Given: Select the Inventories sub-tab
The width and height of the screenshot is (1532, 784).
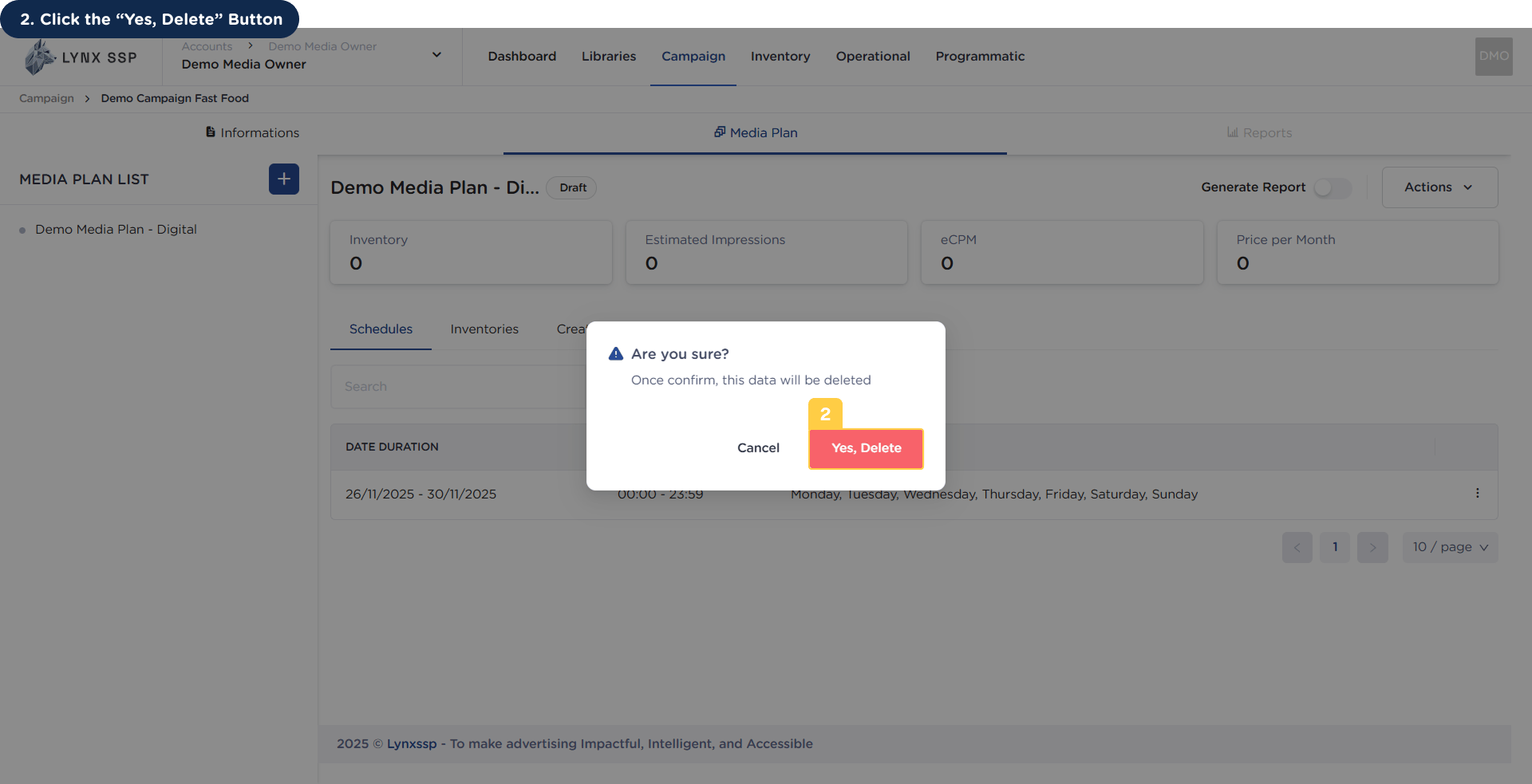Looking at the screenshot, I should [x=484, y=329].
